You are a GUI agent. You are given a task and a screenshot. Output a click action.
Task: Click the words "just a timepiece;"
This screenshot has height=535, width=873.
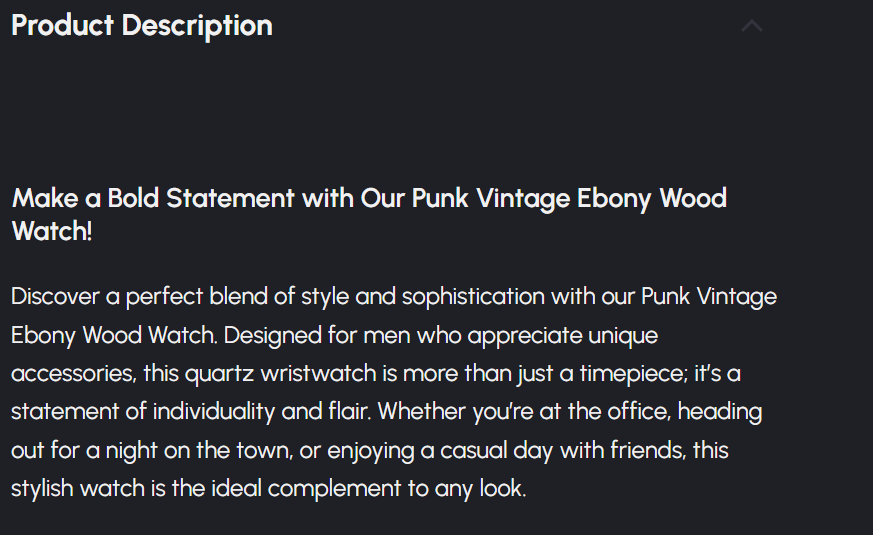pos(551,373)
